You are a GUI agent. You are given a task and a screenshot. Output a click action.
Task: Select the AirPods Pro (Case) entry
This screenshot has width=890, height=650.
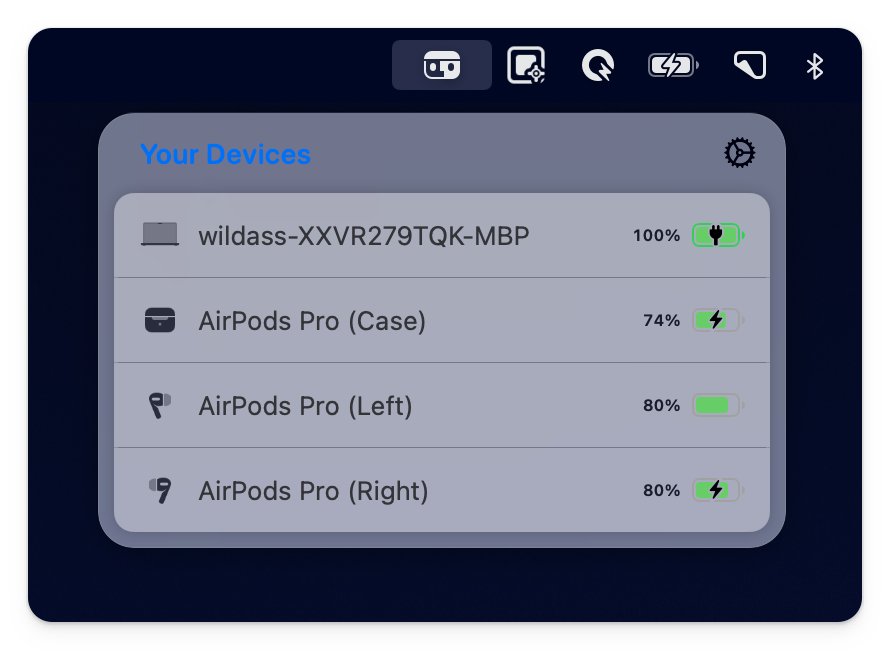click(310, 320)
